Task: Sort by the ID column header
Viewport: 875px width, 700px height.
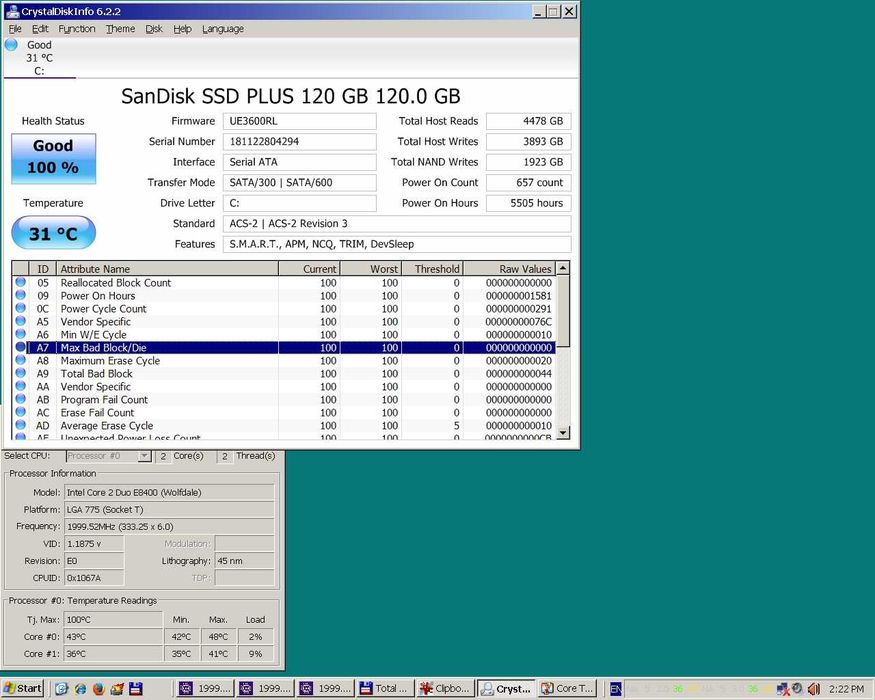Action: (42, 269)
